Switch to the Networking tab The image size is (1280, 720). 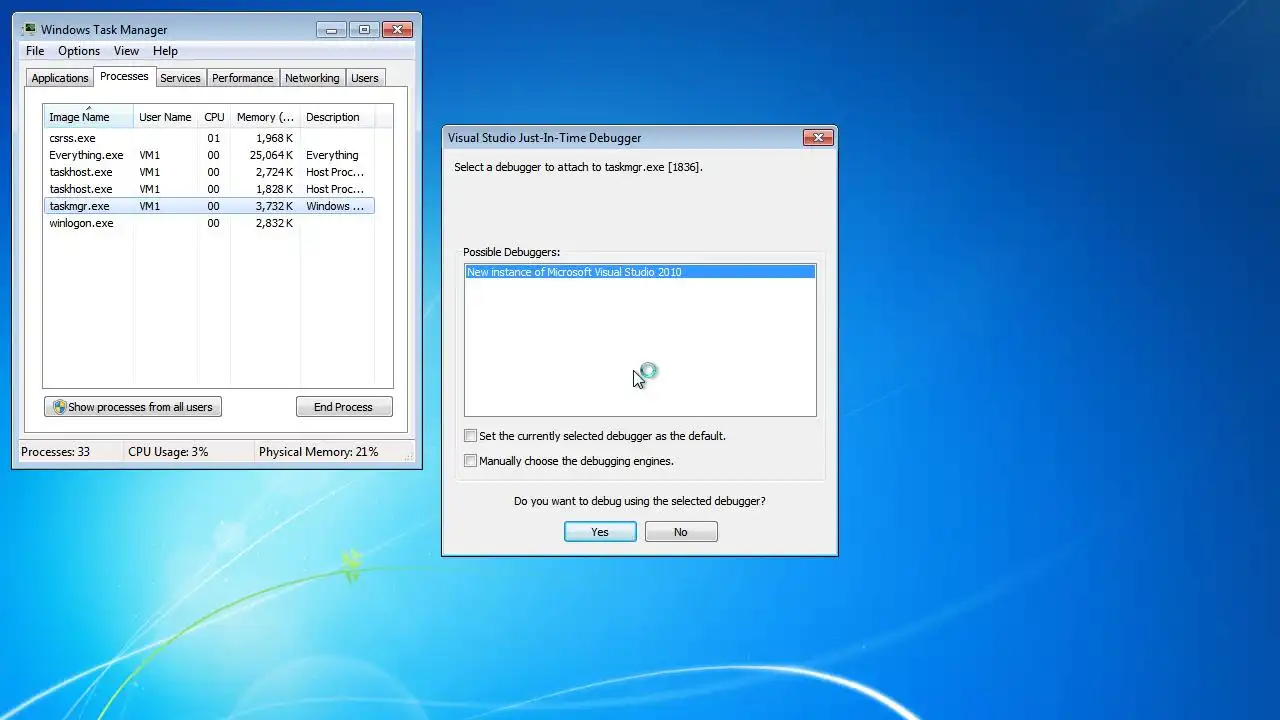click(312, 78)
